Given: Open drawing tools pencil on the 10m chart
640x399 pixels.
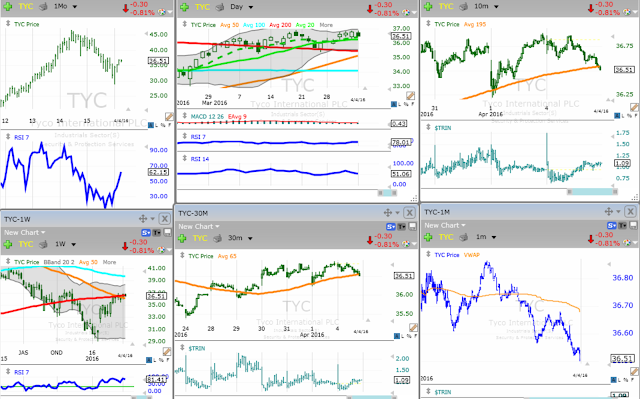Looking at the screenshot, I should [634, 107].
